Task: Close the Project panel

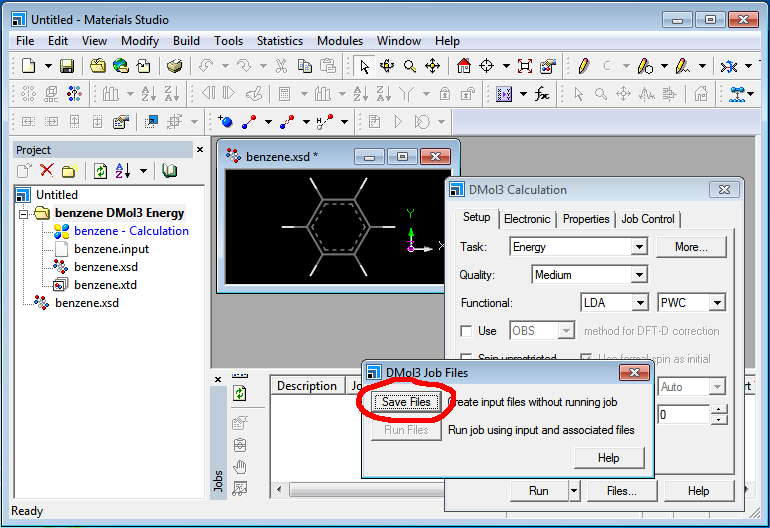Action: click(x=200, y=149)
